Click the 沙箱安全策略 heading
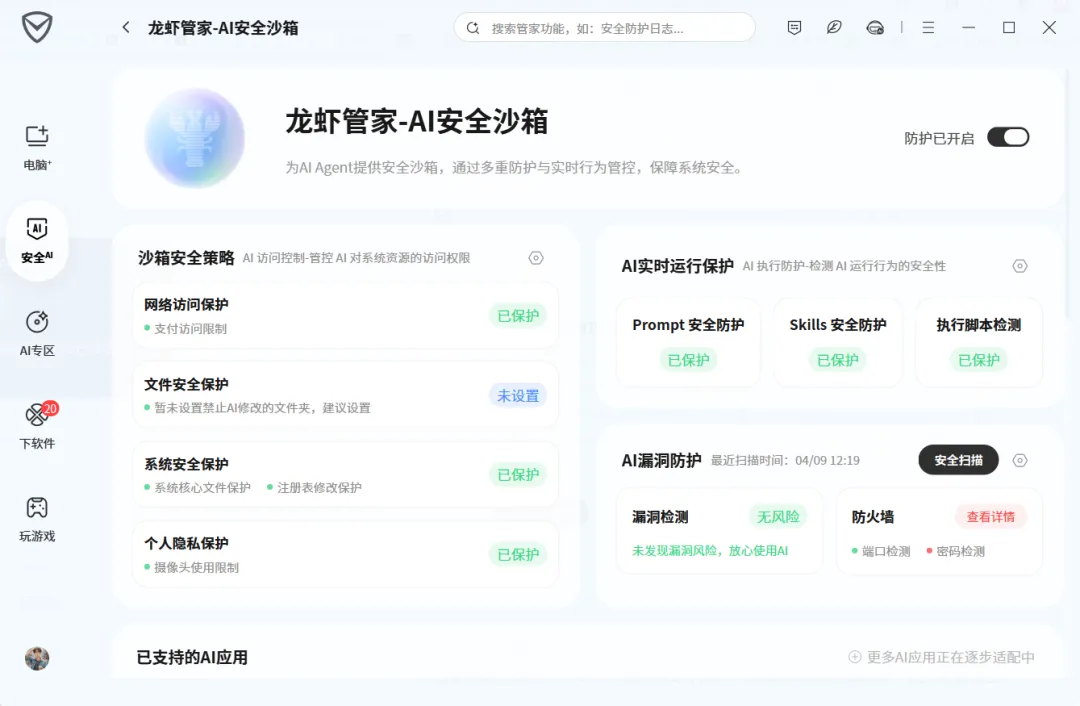 coord(186,258)
